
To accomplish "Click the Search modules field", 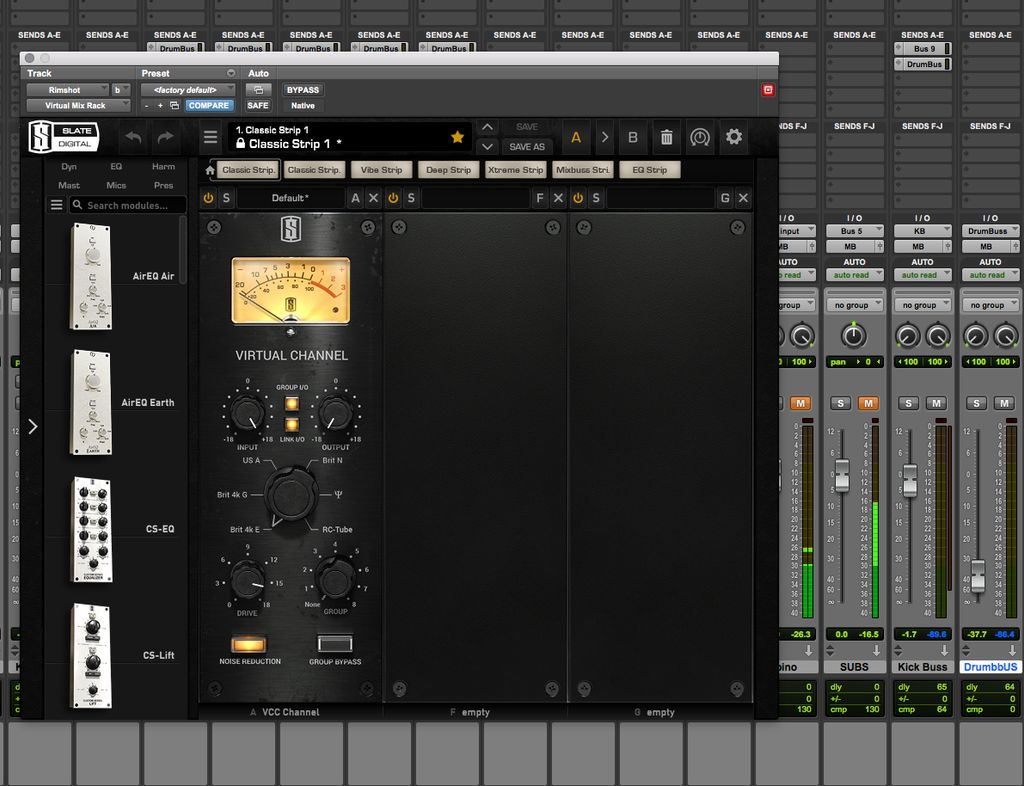I will coord(128,205).
